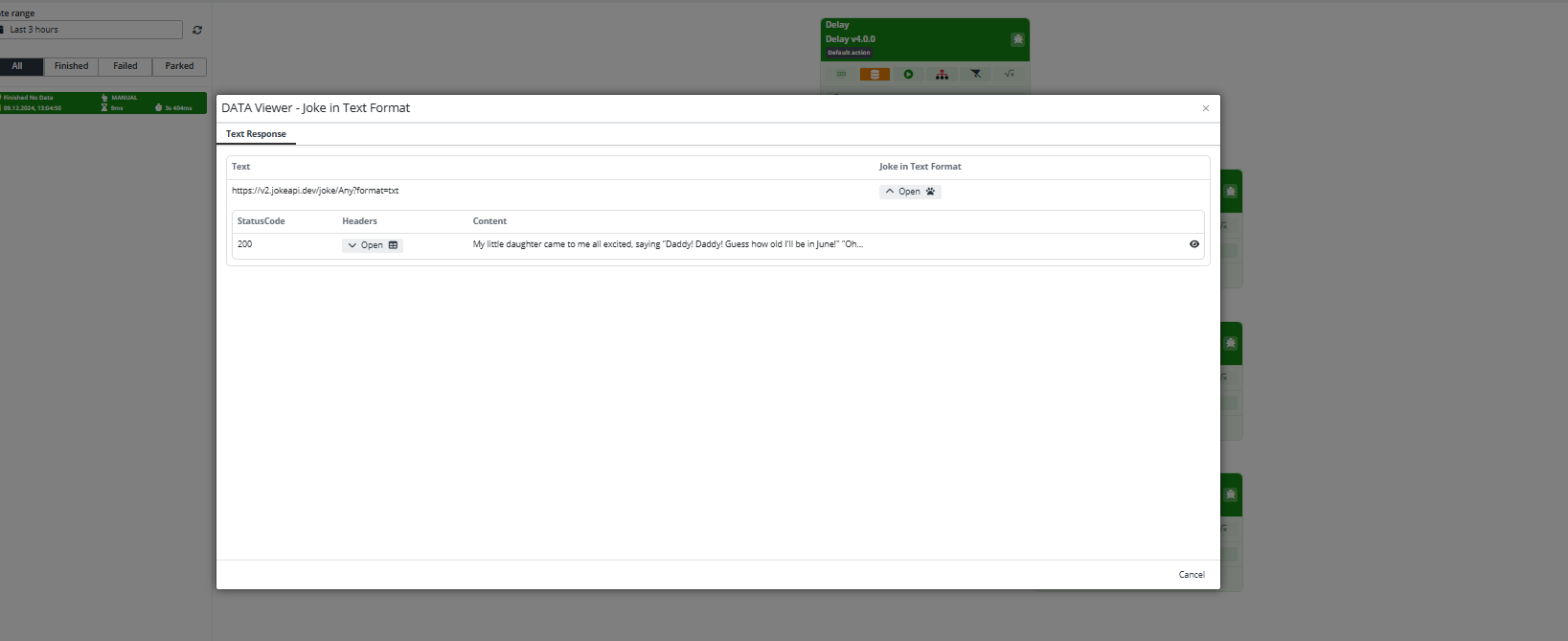
Task: Show only Failed executions
Action: tap(125, 66)
